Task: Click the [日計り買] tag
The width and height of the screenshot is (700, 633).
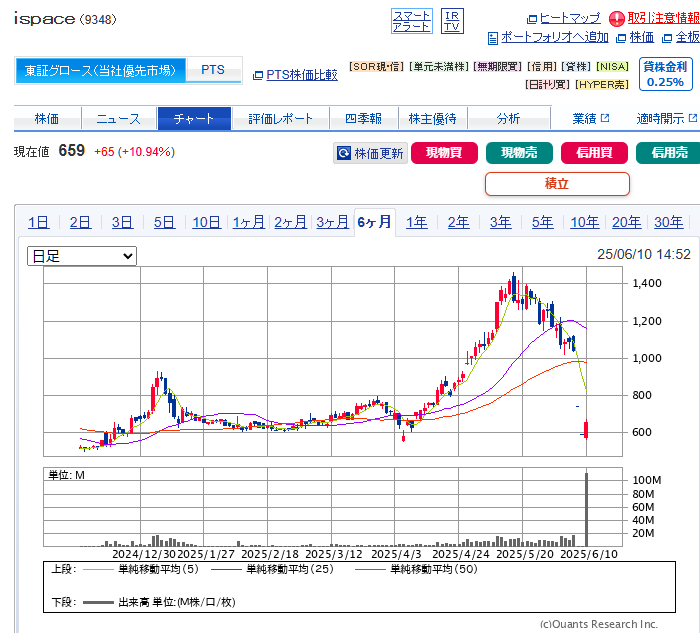Action: [548, 84]
